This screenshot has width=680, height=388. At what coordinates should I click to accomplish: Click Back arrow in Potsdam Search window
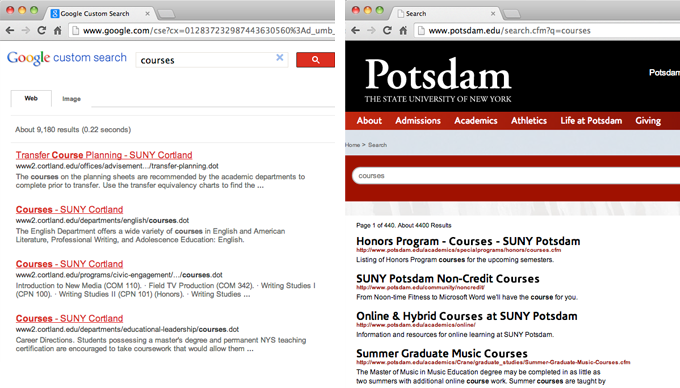point(356,30)
